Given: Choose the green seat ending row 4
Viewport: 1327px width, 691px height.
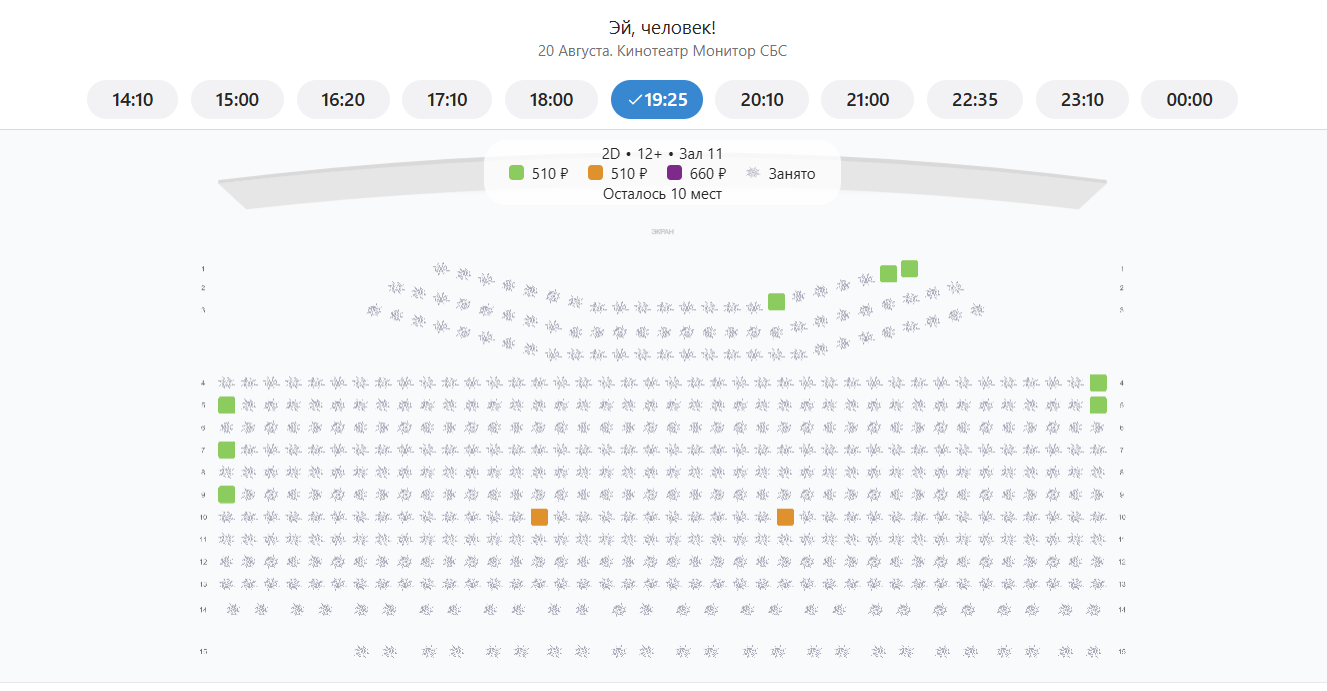Looking at the screenshot, I should click(1098, 382).
